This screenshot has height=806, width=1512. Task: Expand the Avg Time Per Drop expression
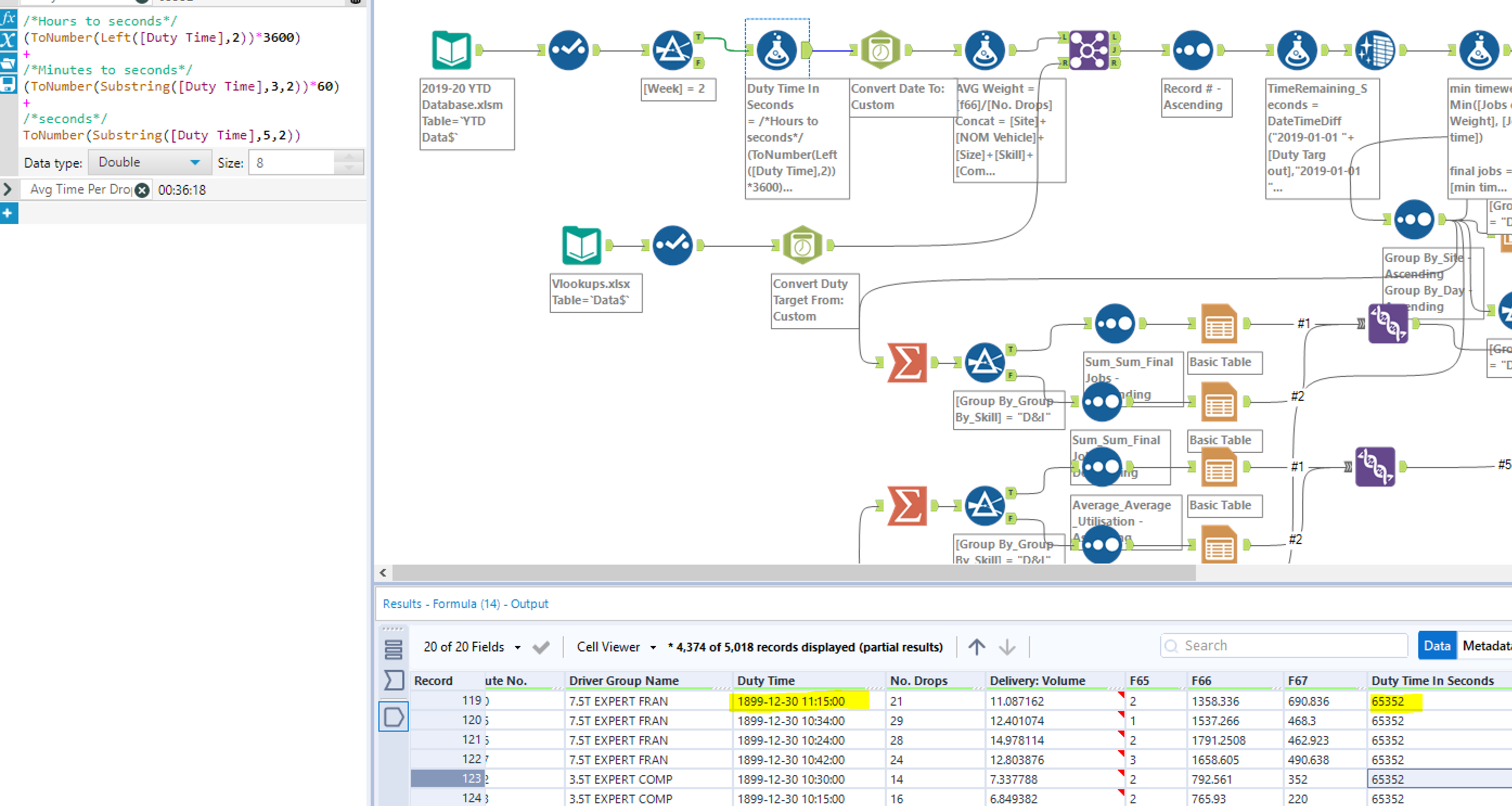tap(8, 190)
